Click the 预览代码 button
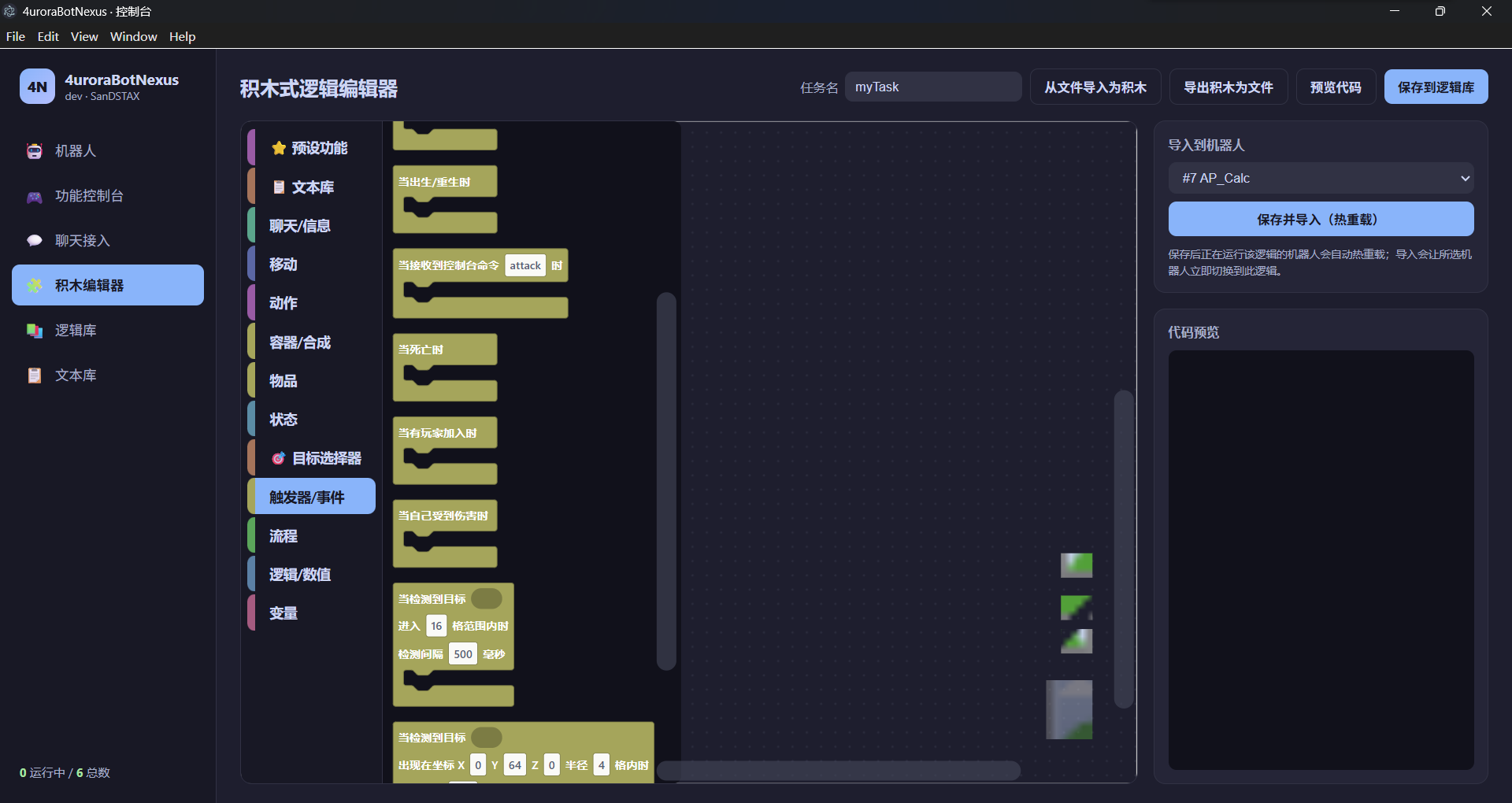This screenshot has width=1512, height=803. (x=1336, y=87)
